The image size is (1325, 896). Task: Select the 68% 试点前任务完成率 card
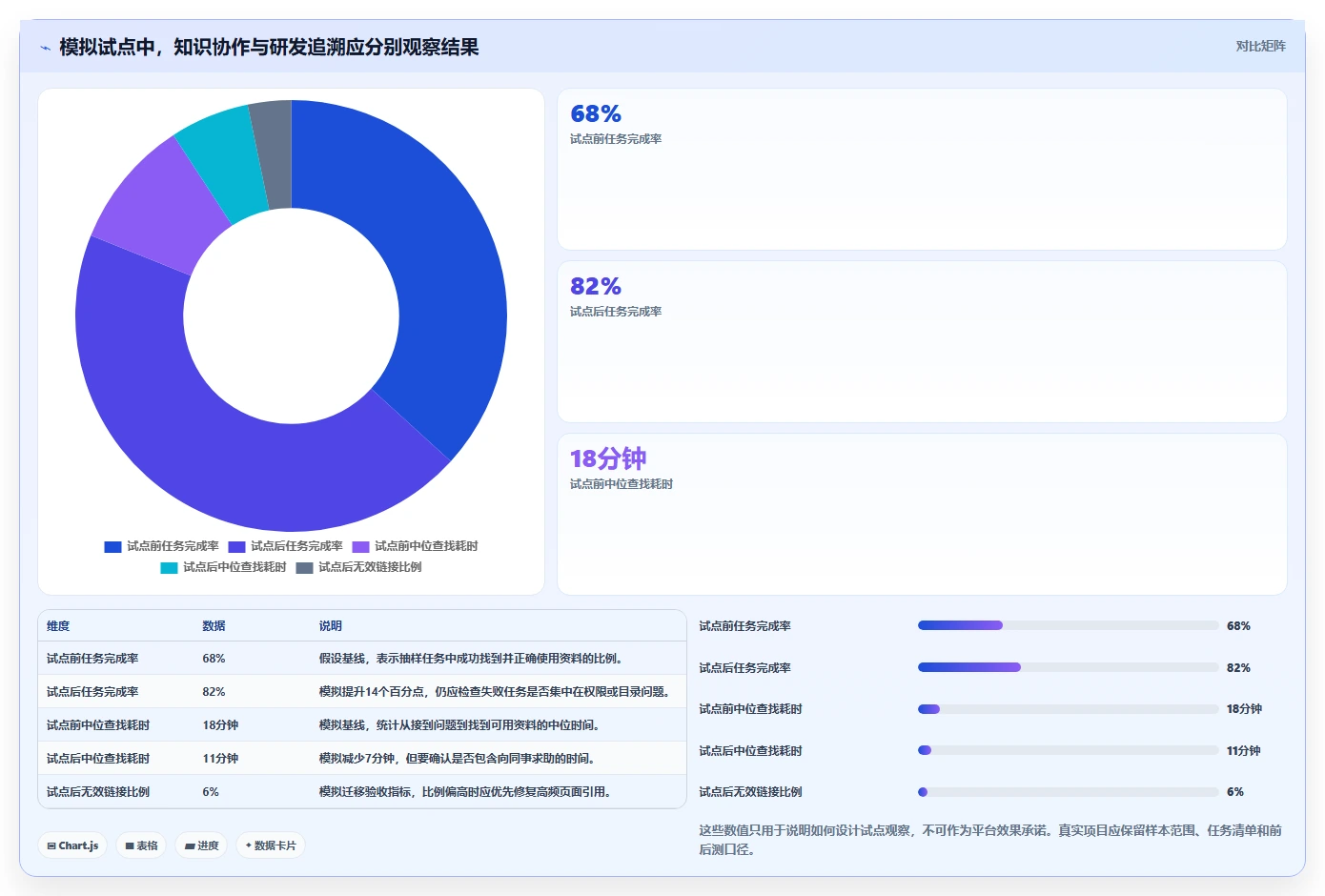tap(922, 170)
